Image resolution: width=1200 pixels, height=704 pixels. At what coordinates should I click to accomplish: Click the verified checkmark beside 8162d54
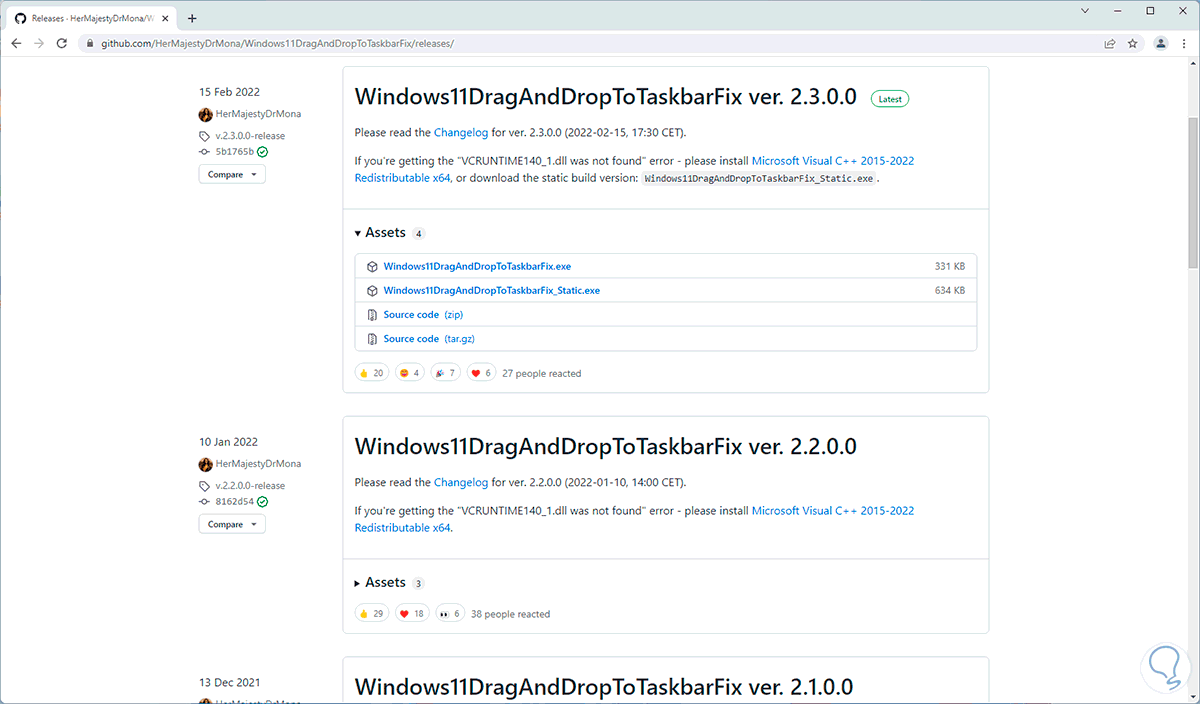point(262,502)
